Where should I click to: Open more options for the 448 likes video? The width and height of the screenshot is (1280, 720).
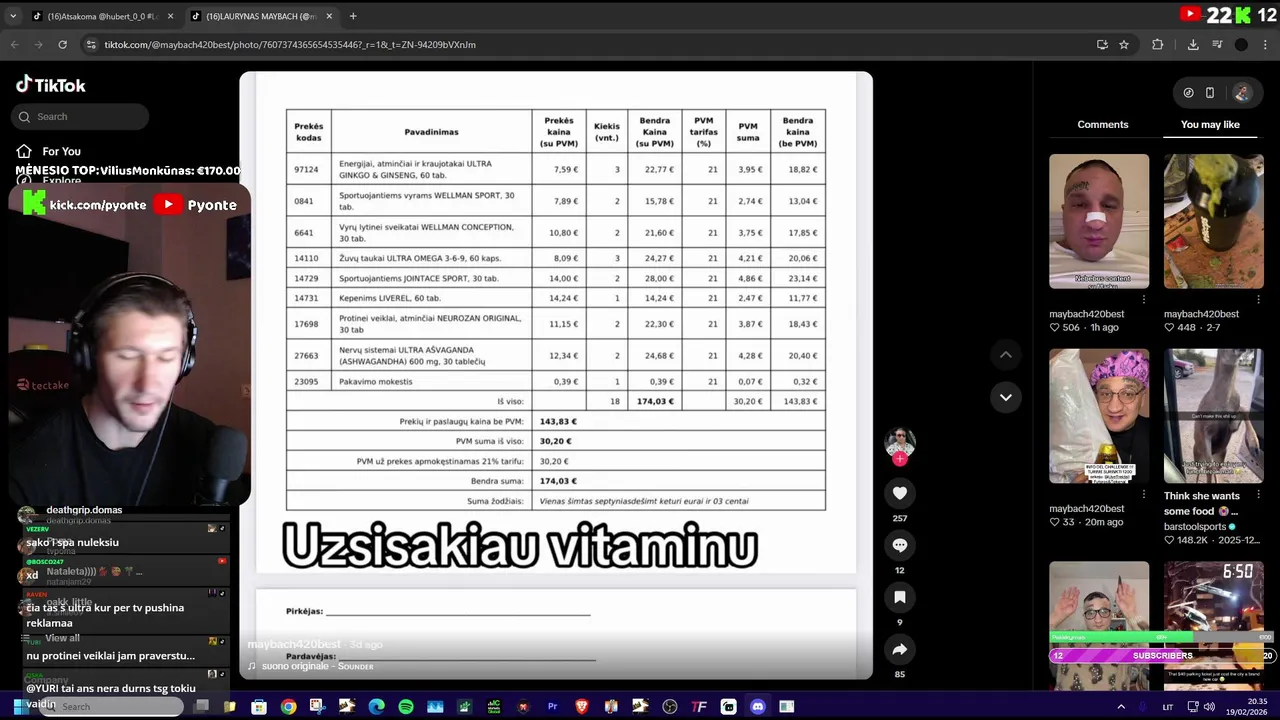click(1258, 298)
